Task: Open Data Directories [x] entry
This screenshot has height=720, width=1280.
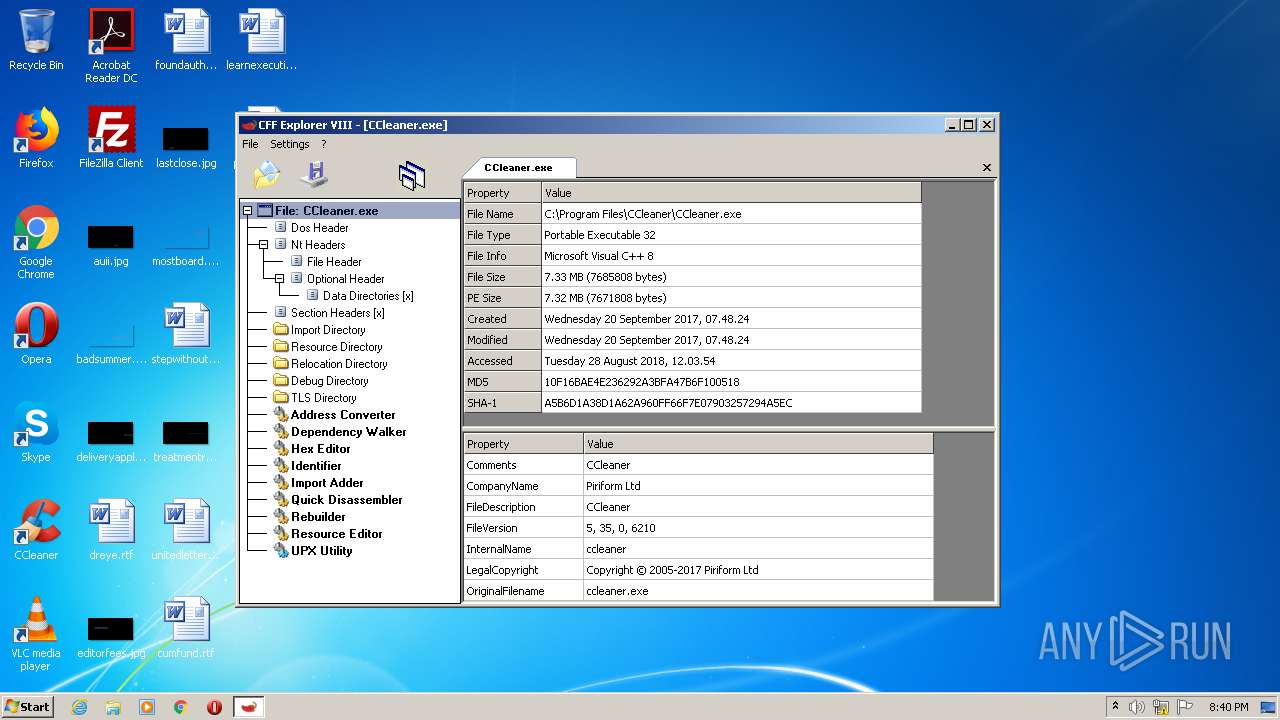Action: pos(368,296)
